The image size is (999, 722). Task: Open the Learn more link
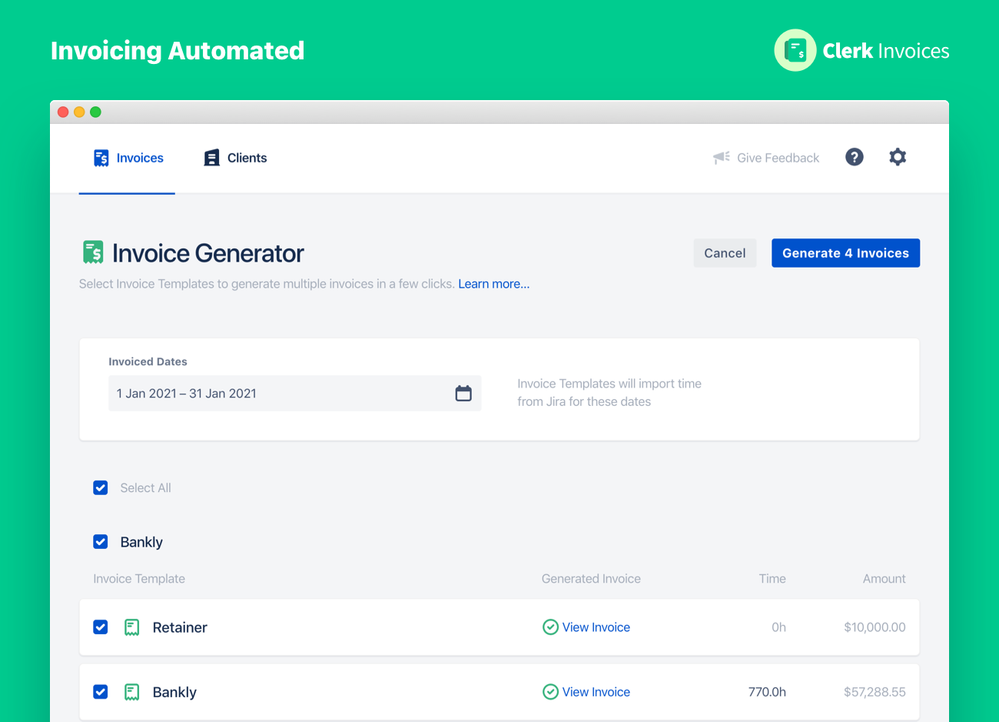(x=493, y=283)
